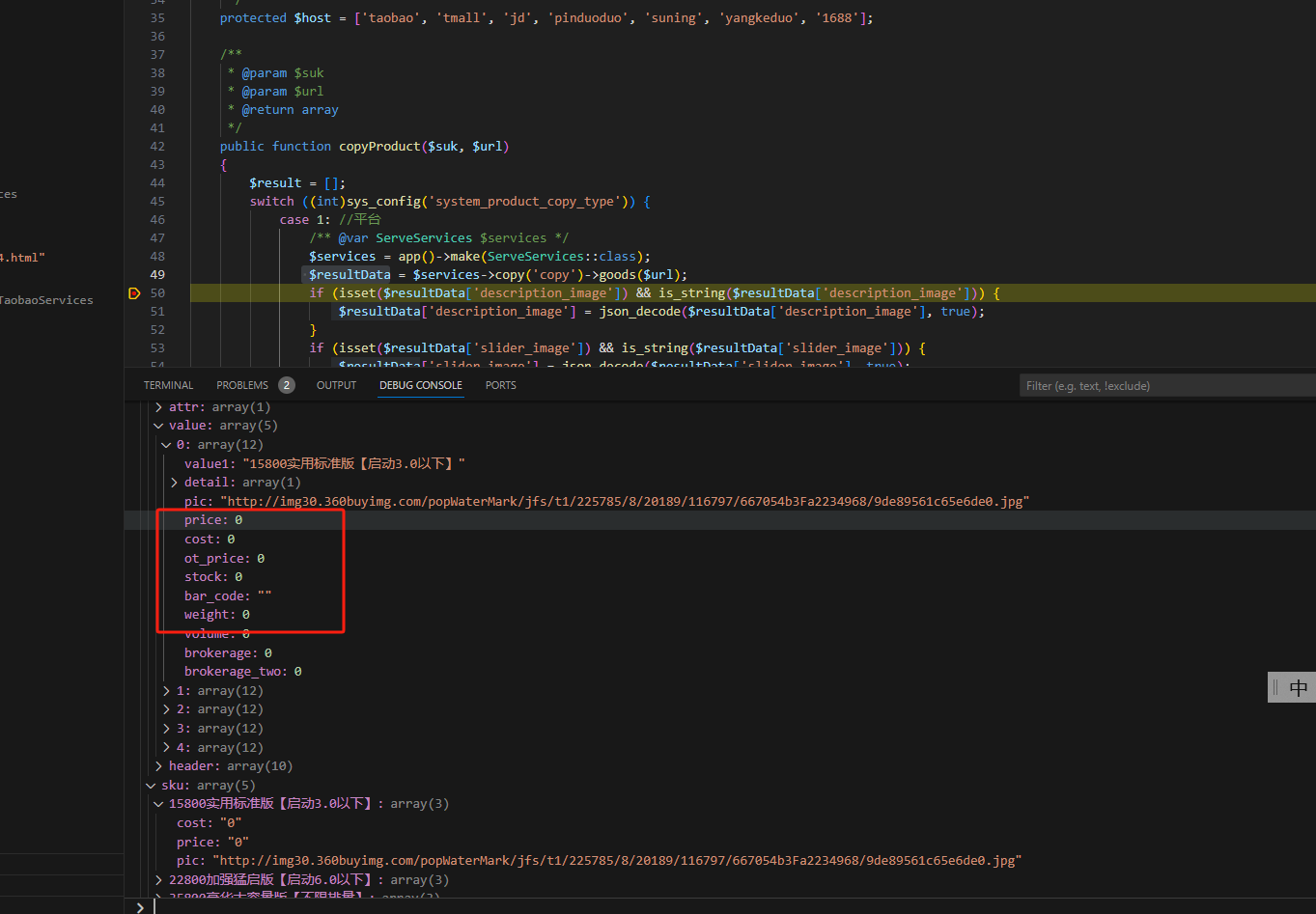Click the '@param $suk' doc comment
The width and height of the screenshot is (1316, 914).
(283, 73)
